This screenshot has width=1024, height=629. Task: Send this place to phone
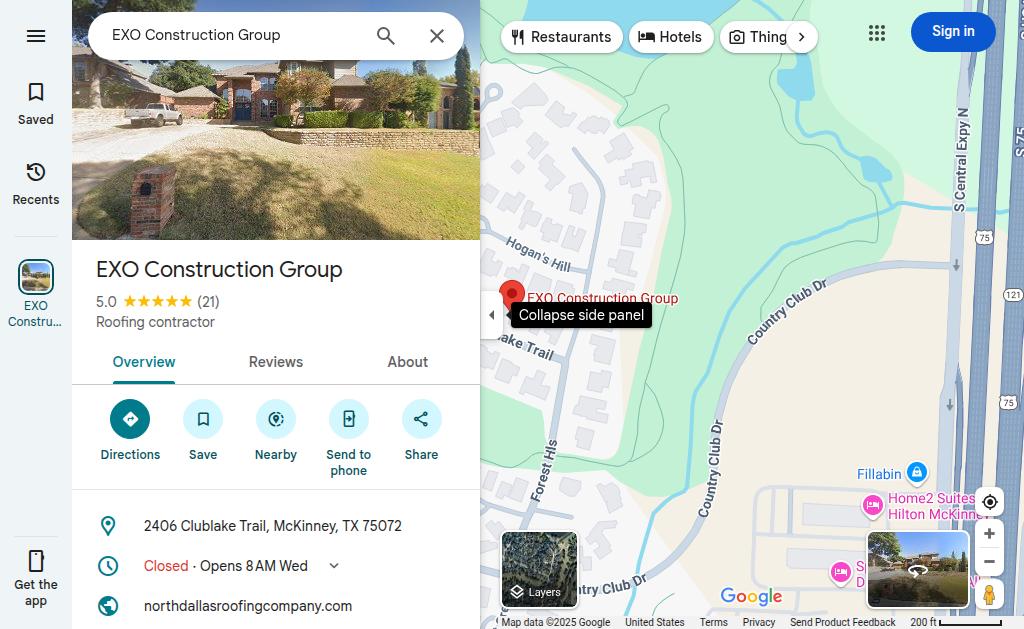tap(349, 439)
